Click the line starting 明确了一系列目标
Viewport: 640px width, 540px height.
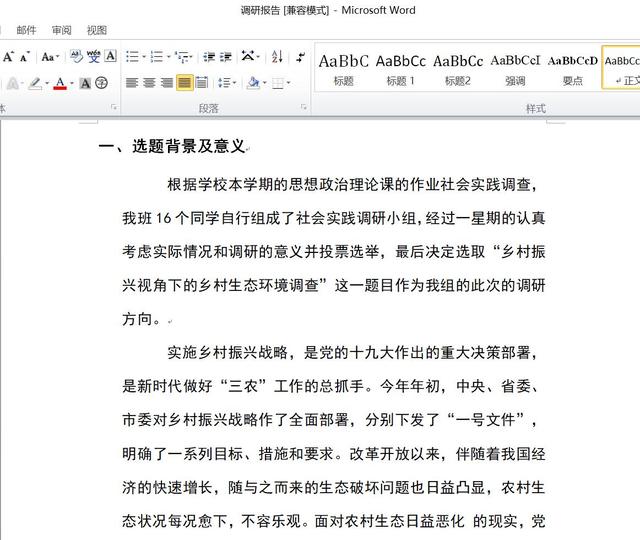(334, 453)
